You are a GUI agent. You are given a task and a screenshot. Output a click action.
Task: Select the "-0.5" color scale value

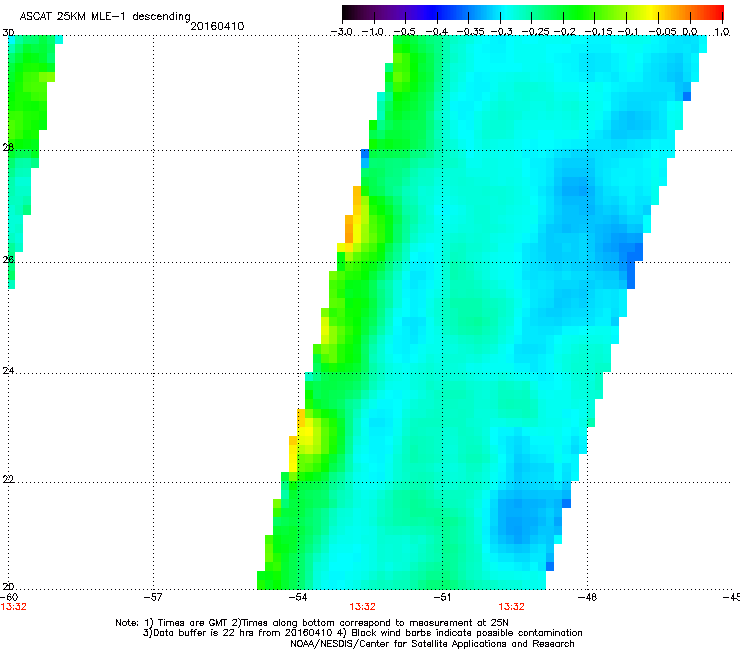(404, 32)
